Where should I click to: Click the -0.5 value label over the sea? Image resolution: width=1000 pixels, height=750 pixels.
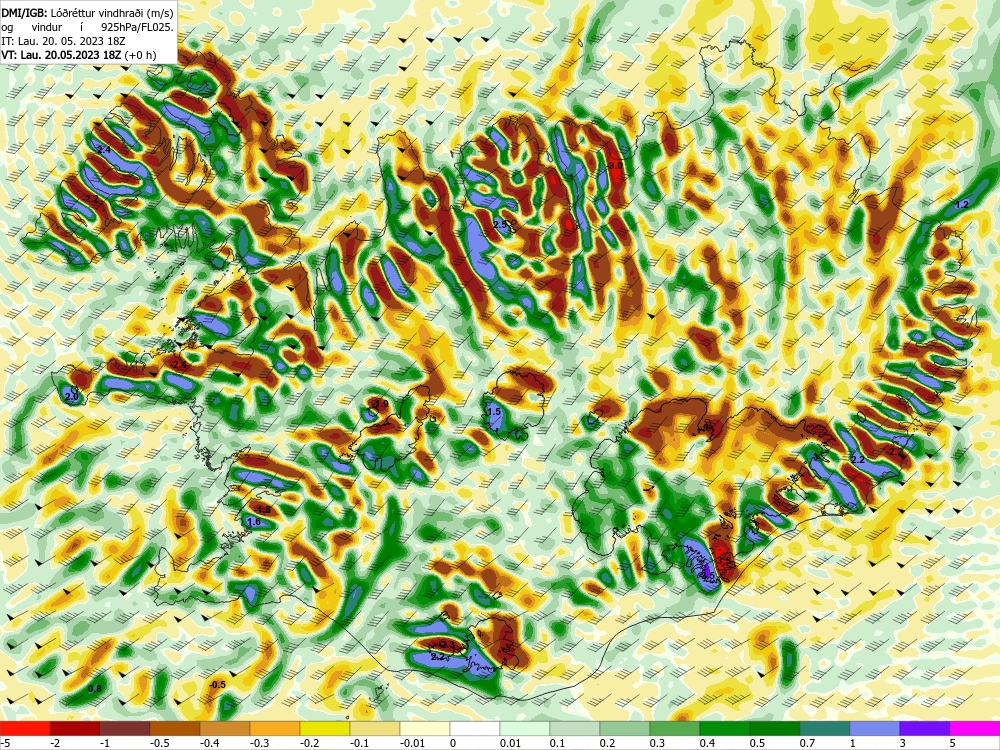pos(217,684)
